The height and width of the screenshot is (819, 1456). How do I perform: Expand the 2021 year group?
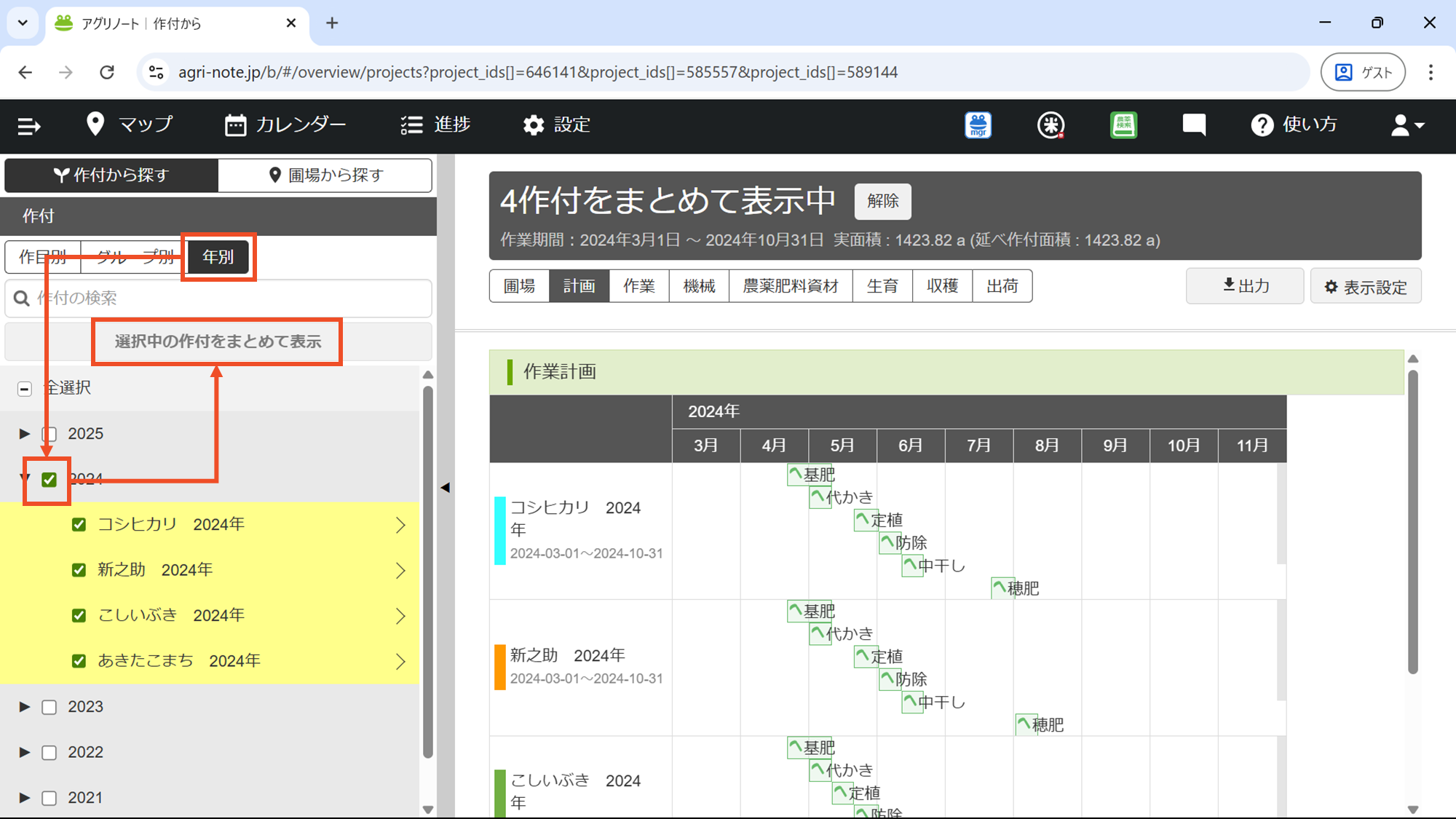[x=25, y=798]
